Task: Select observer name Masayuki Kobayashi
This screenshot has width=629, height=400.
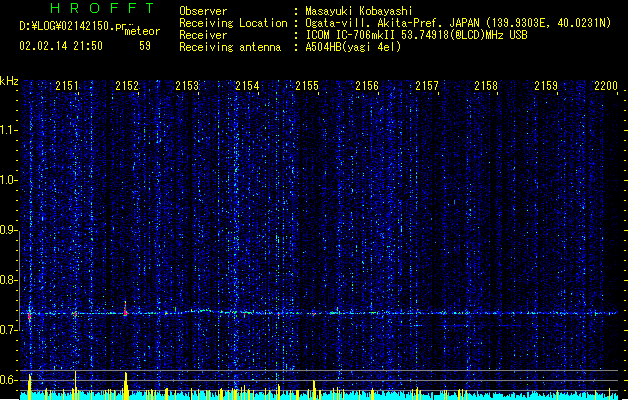Action: pyautogui.click(x=359, y=11)
